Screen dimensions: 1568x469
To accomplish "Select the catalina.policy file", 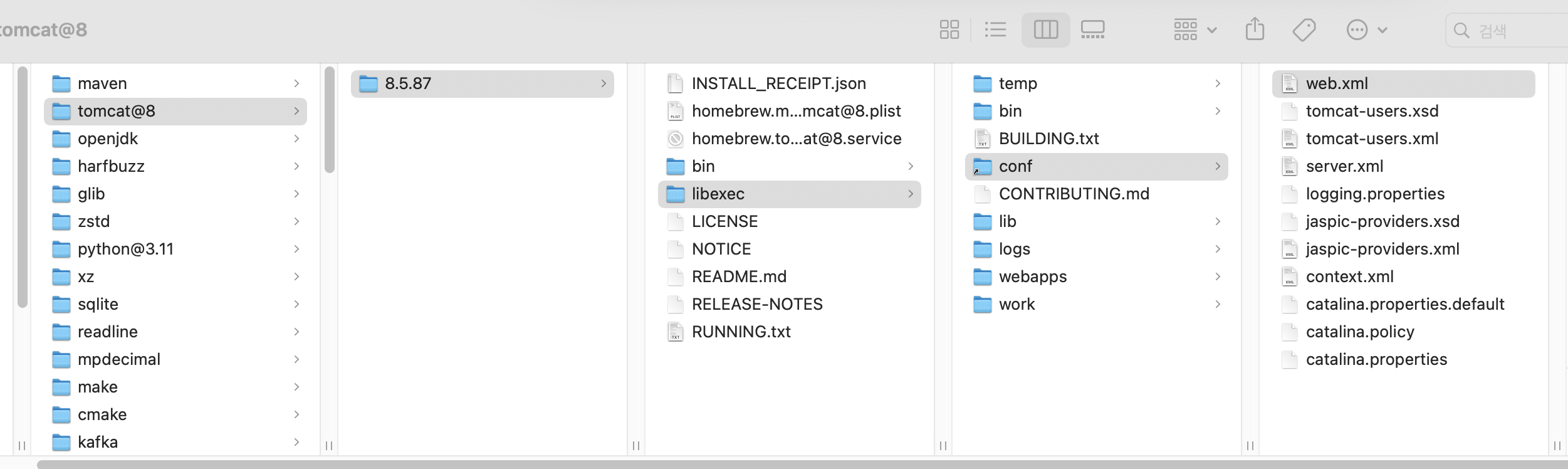I will (1404, 332).
